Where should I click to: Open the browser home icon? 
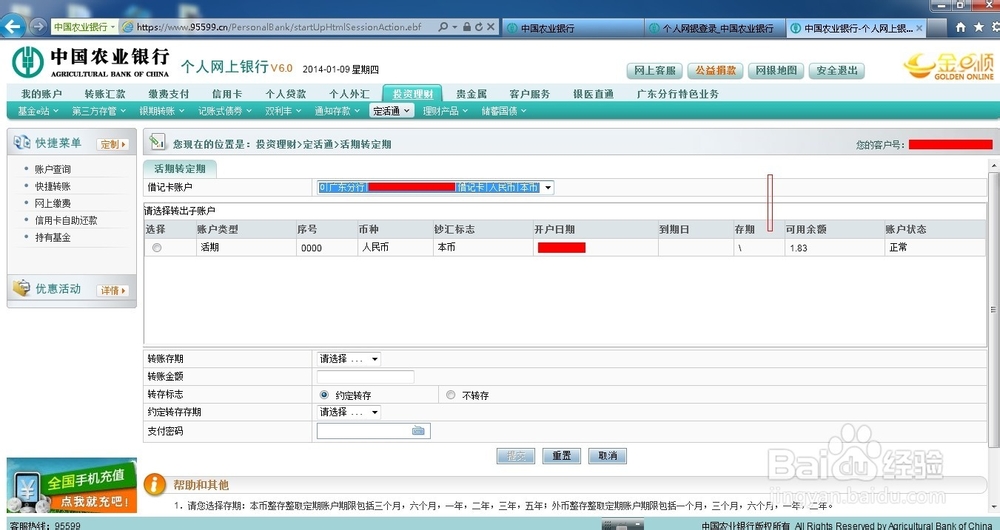point(960,27)
